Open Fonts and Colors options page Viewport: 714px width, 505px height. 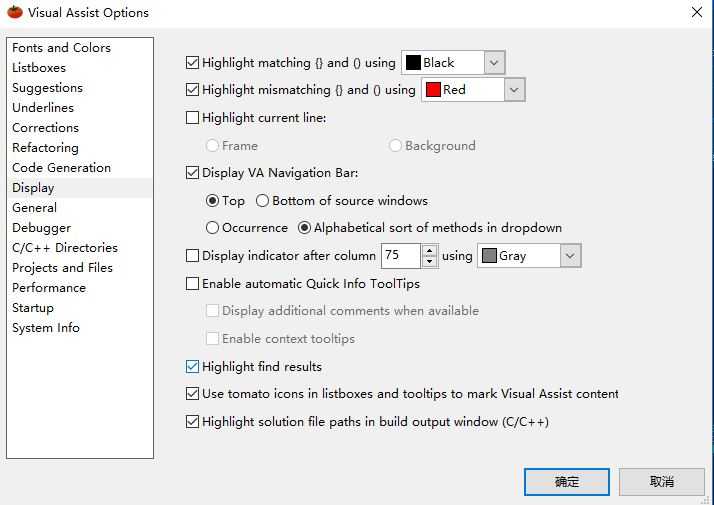click(61, 48)
